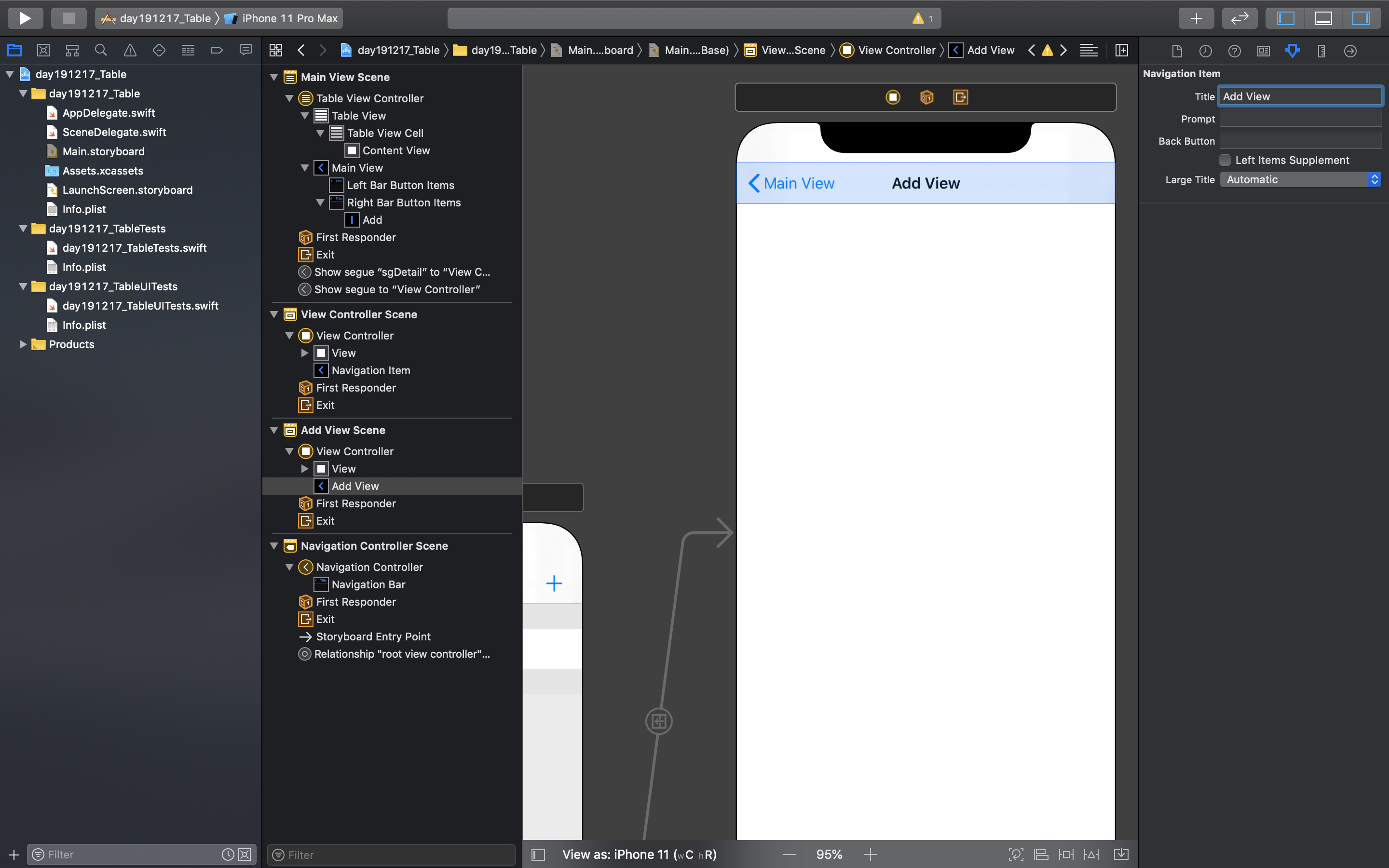The width and height of the screenshot is (1389, 868).
Task: Zoom in with canvas plus button
Action: (x=870, y=854)
